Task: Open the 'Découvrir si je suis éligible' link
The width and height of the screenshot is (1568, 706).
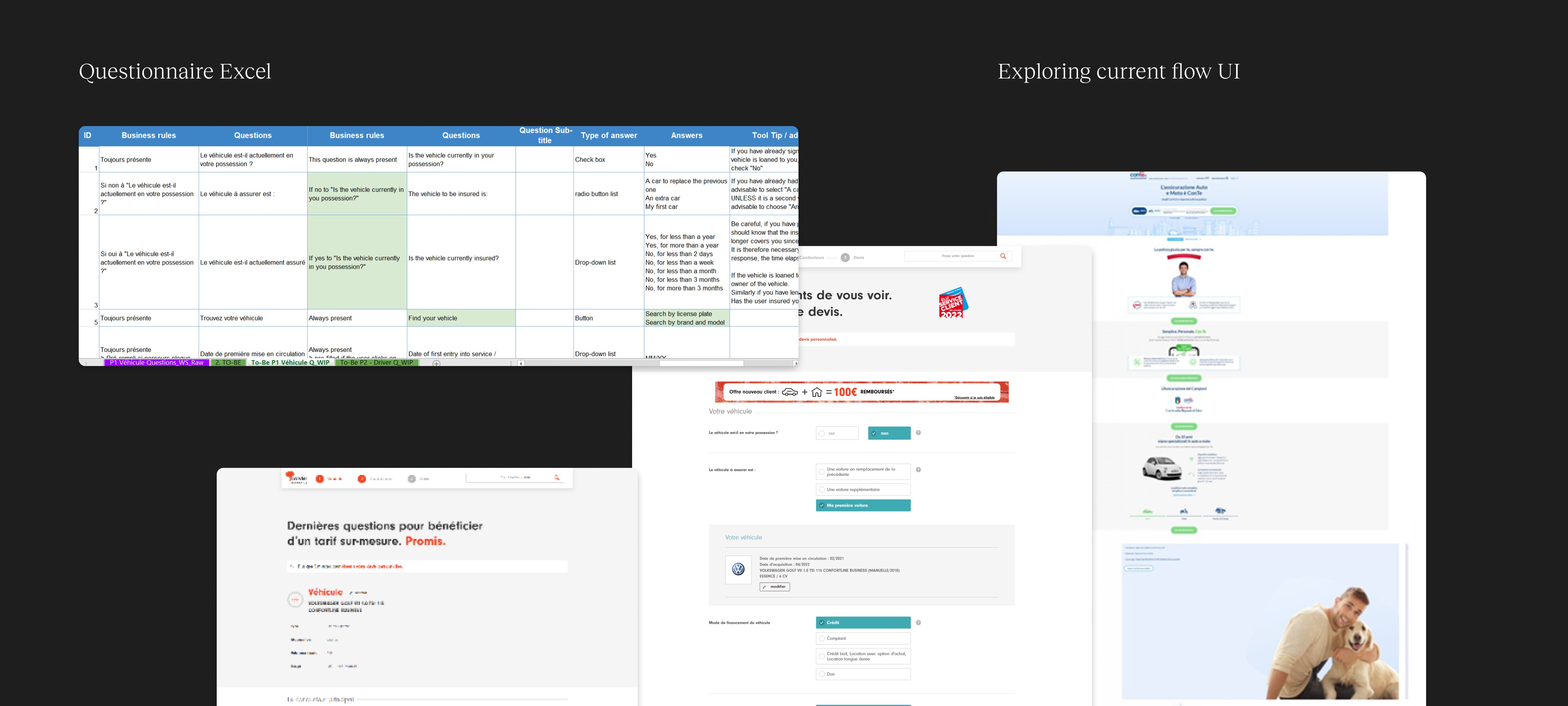Action: point(974,398)
